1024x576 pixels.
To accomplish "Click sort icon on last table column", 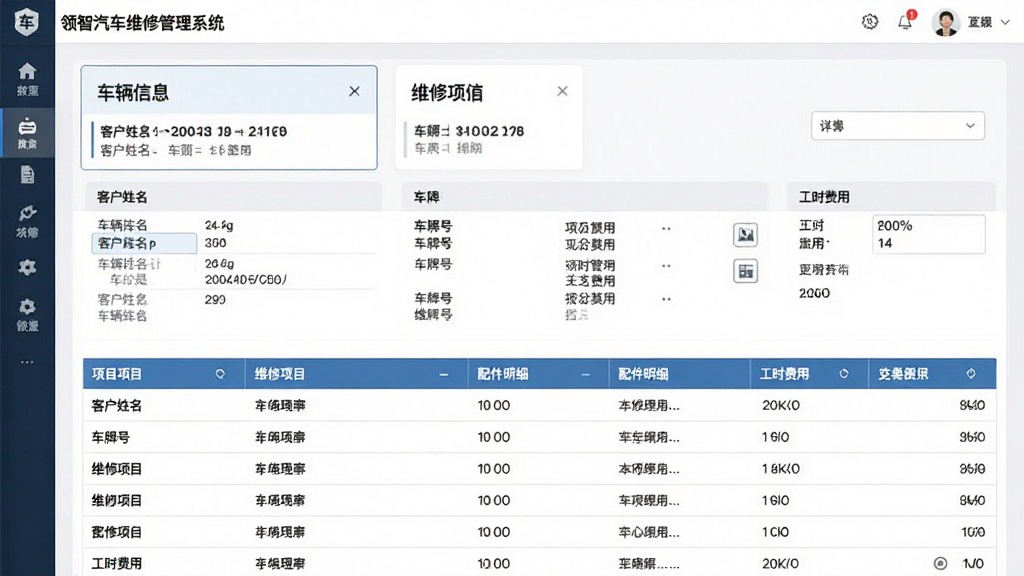I will [x=971, y=374].
